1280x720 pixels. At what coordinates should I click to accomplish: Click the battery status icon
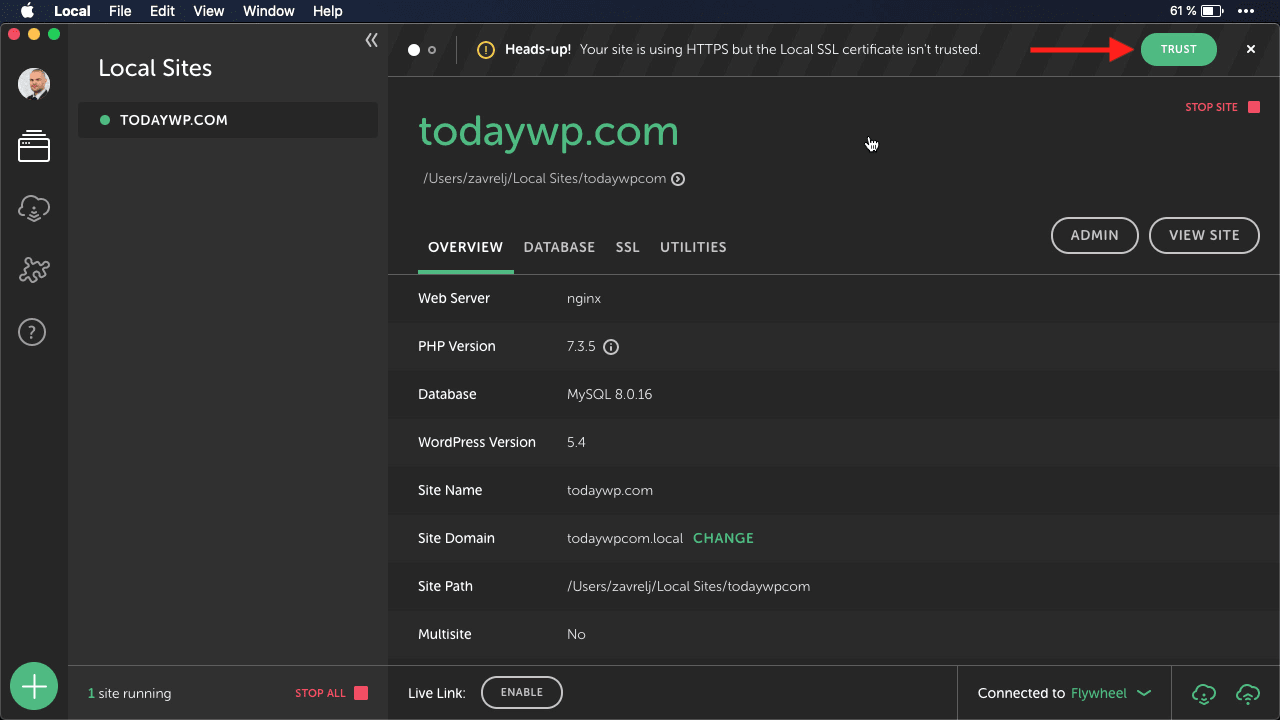[x=1212, y=11]
